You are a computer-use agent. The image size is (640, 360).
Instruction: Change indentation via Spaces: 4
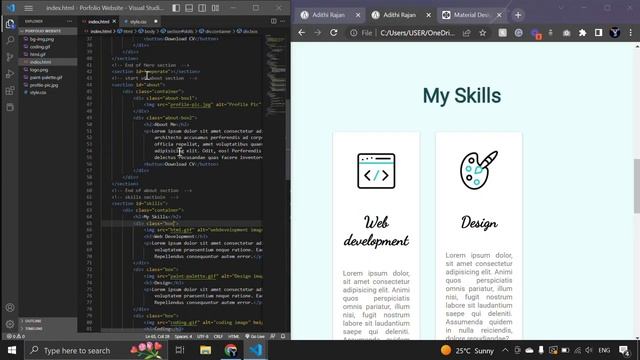(183, 336)
